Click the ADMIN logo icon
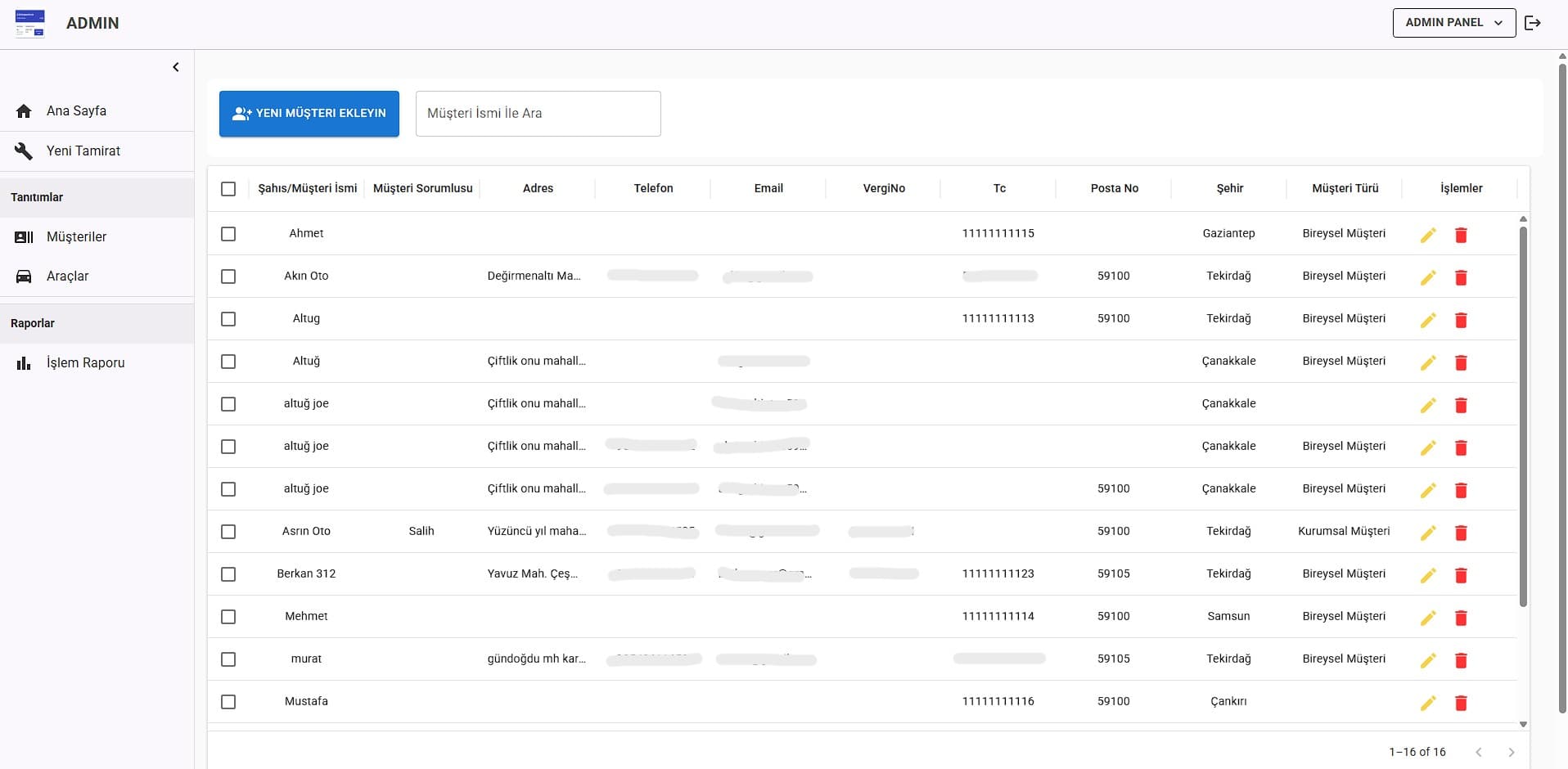 point(30,24)
